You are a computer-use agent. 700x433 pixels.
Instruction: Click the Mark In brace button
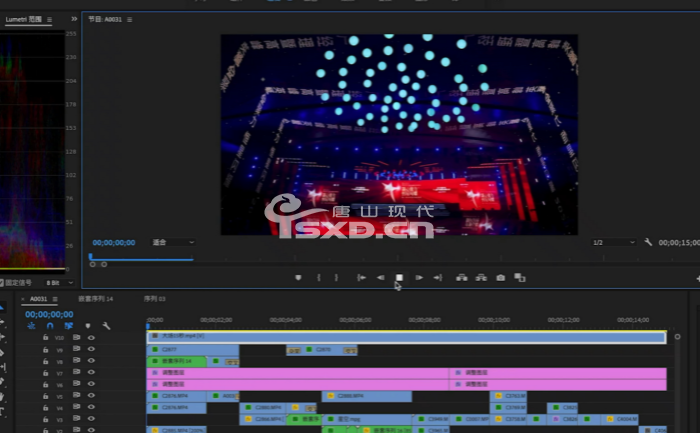pyautogui.click(x=319, y=278)
